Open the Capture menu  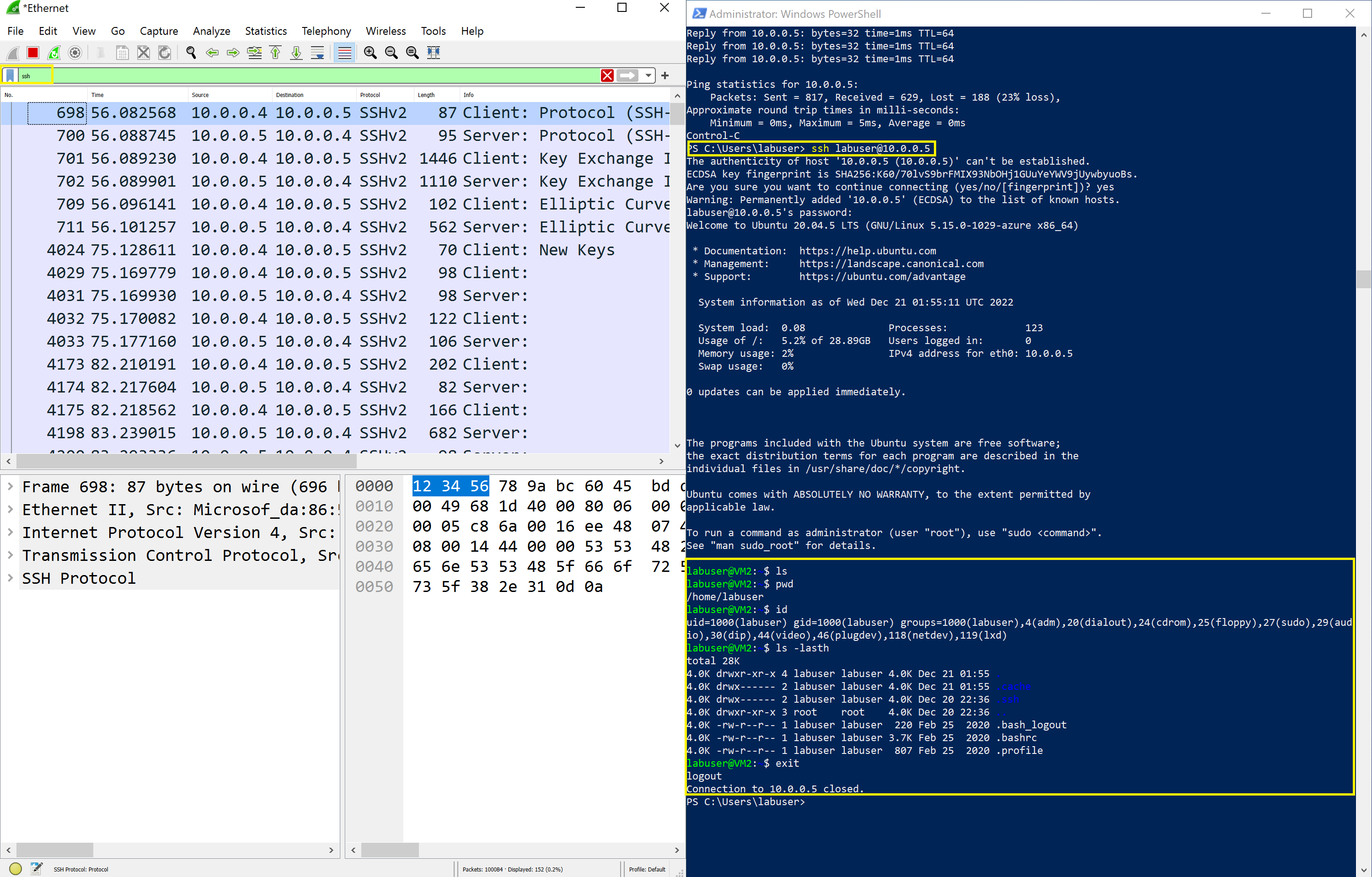[x=159, y=32]
